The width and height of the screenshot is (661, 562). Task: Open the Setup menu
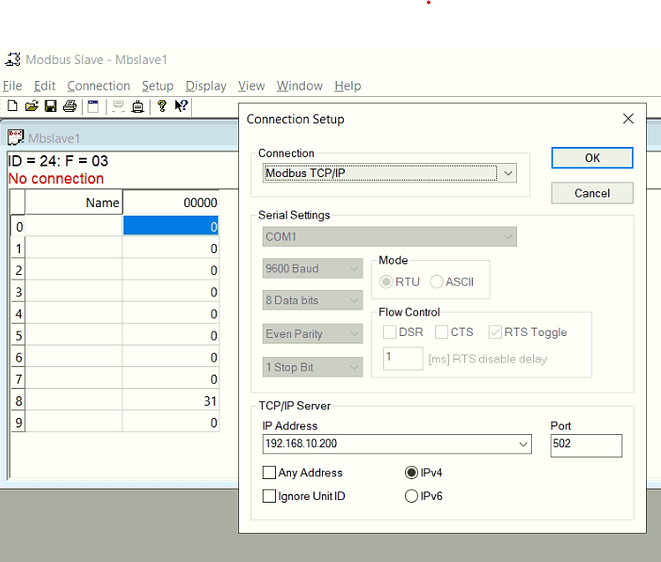click(157, 86)
